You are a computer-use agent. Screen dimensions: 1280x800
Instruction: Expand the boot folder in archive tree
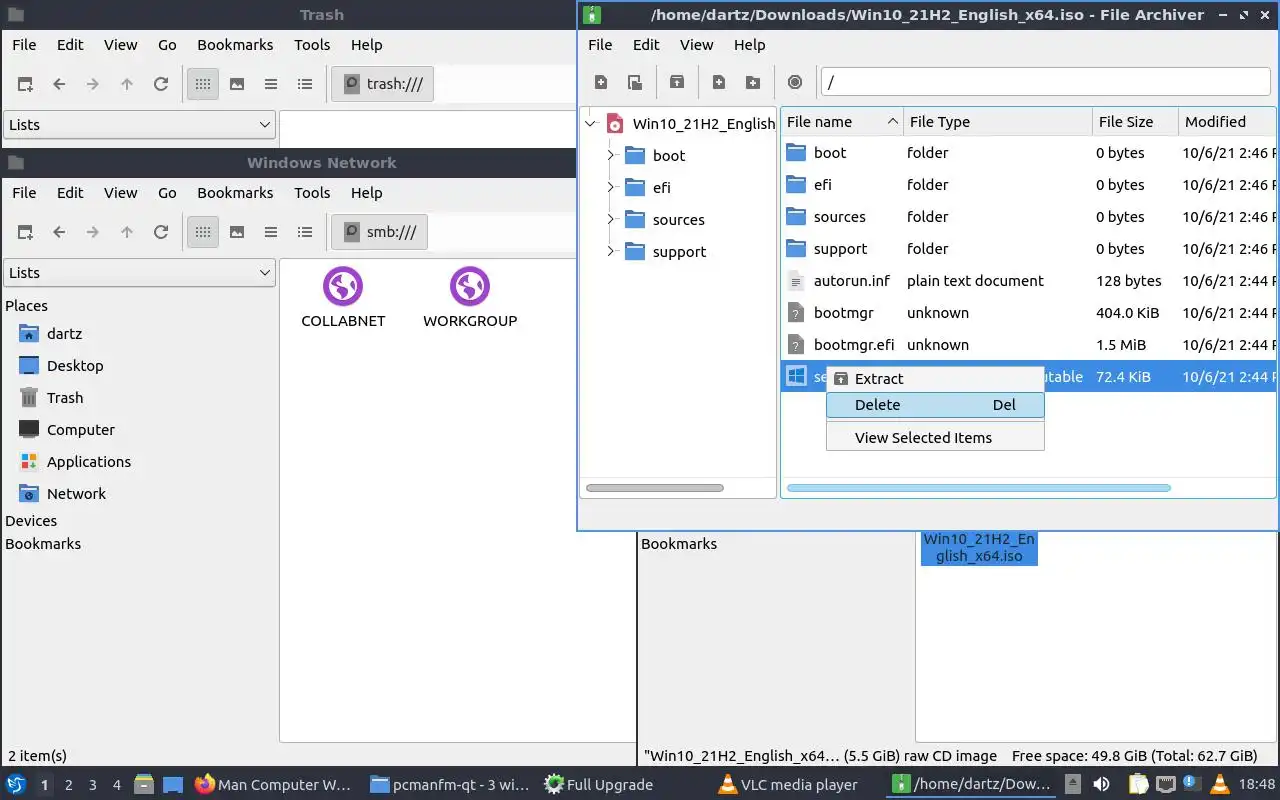611,155
